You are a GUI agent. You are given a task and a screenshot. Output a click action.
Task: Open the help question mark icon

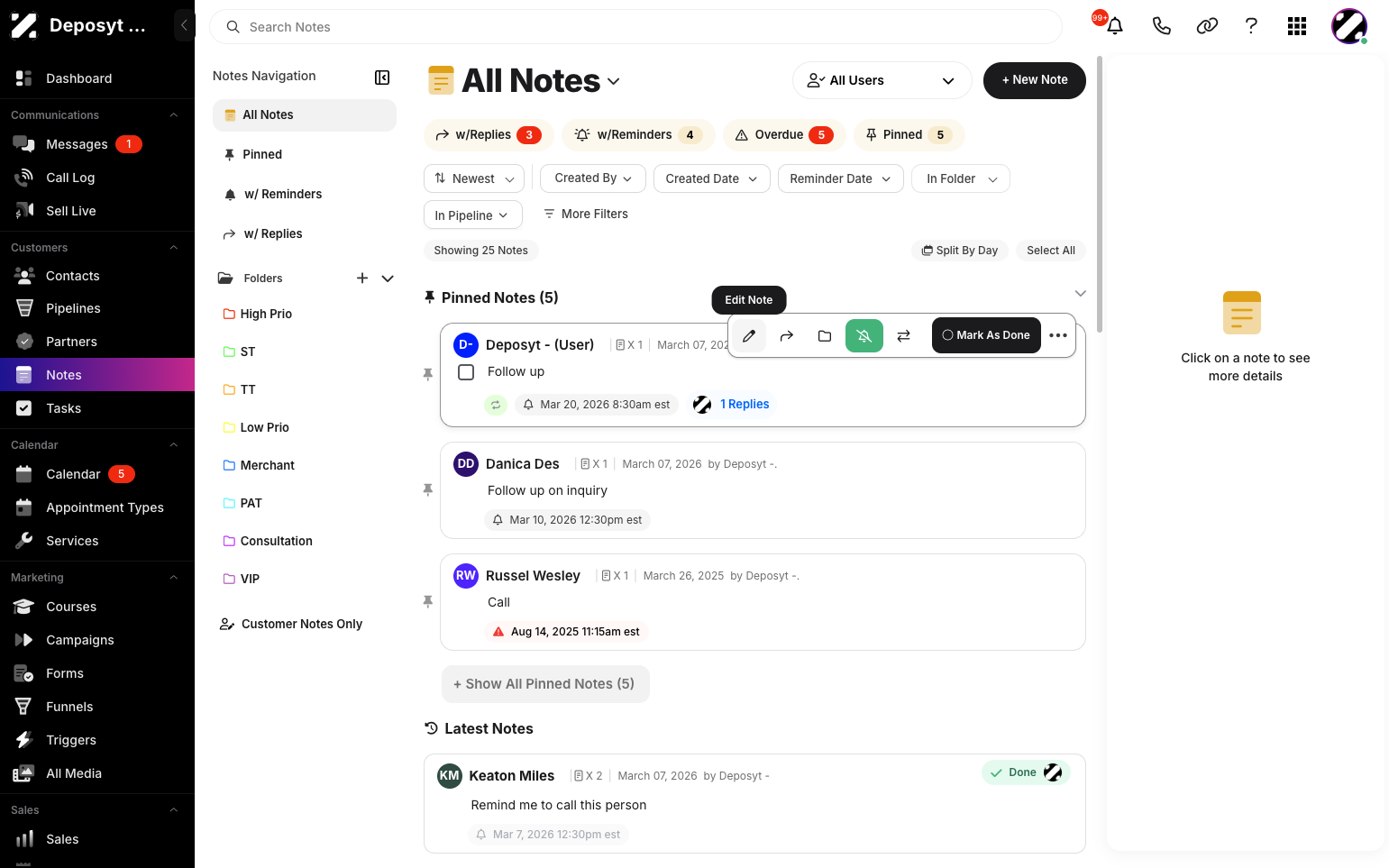[x=1251, y=26]
